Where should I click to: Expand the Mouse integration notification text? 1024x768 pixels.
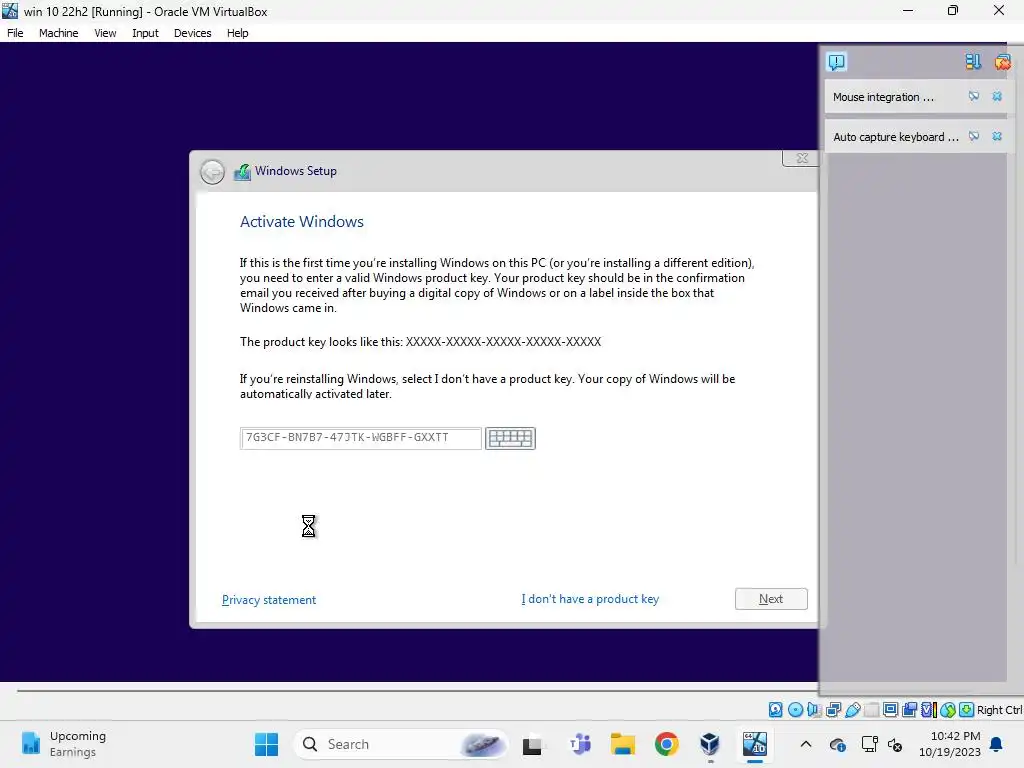coord(884,97)
